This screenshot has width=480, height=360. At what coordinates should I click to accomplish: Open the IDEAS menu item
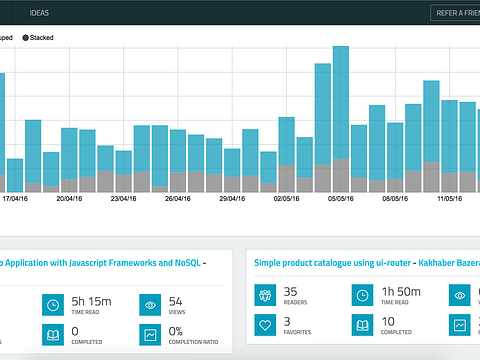click(39, 13)
